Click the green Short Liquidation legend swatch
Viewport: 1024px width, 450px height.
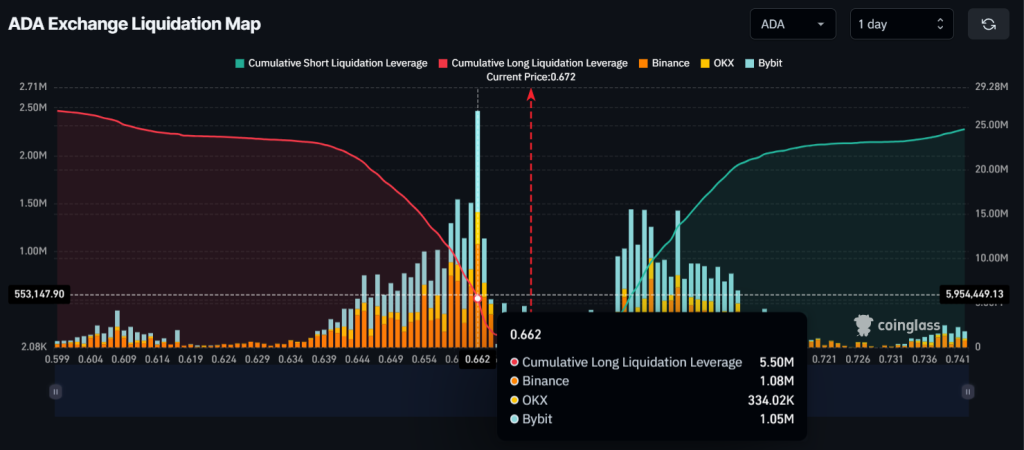(x=240, y=63)
